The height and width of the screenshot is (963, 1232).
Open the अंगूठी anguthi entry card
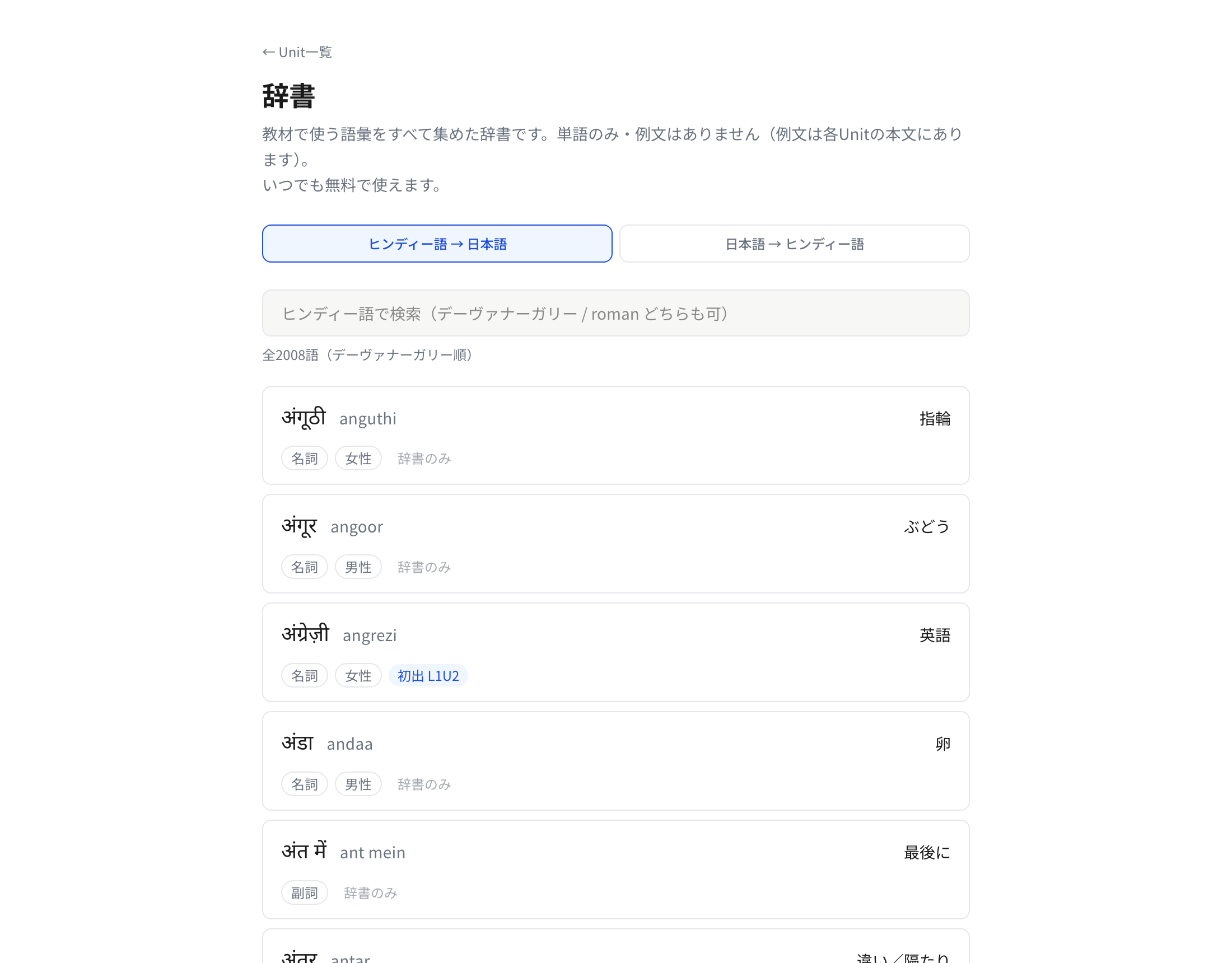tap(615, 435)
